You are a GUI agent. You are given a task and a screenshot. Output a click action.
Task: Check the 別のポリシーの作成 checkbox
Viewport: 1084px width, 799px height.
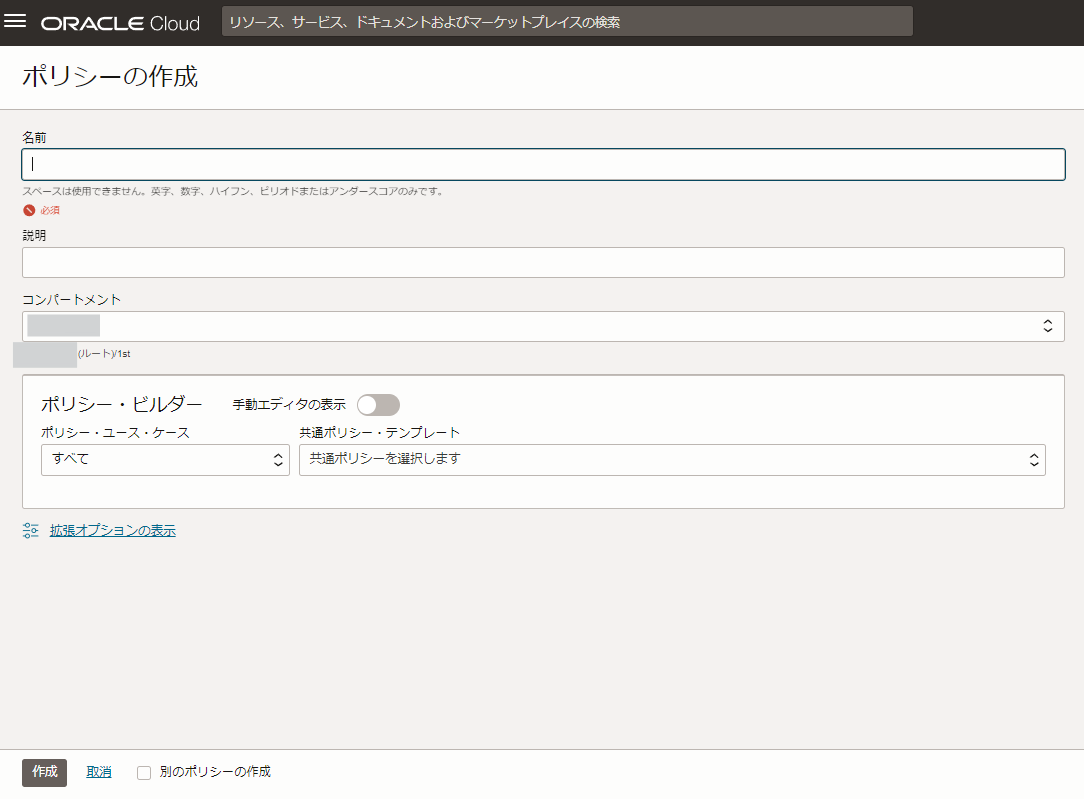coord(144,773)
